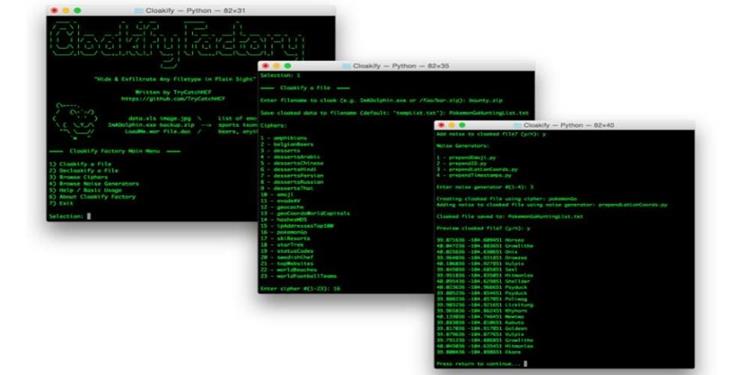Screen dimensions: 750x375
Task: Click noise generator "3 - prependLatLonCoords.py"
Action: pyautogui.click(x=478, y=169)
